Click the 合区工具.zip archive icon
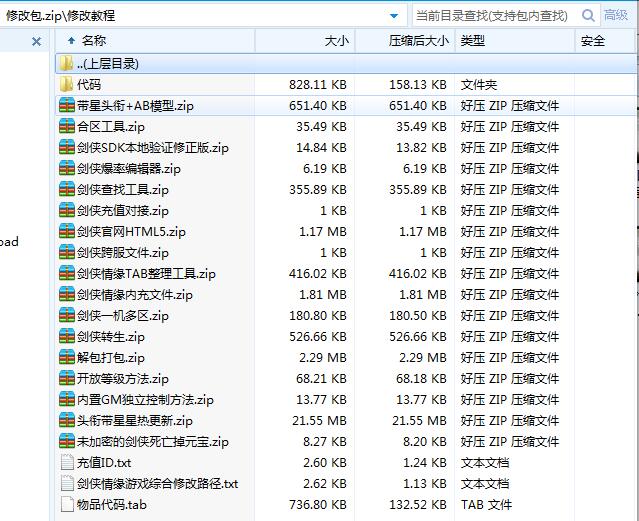The height and width of the screenshot is (521, 639). pyautogui.click(x=67, y=127)
